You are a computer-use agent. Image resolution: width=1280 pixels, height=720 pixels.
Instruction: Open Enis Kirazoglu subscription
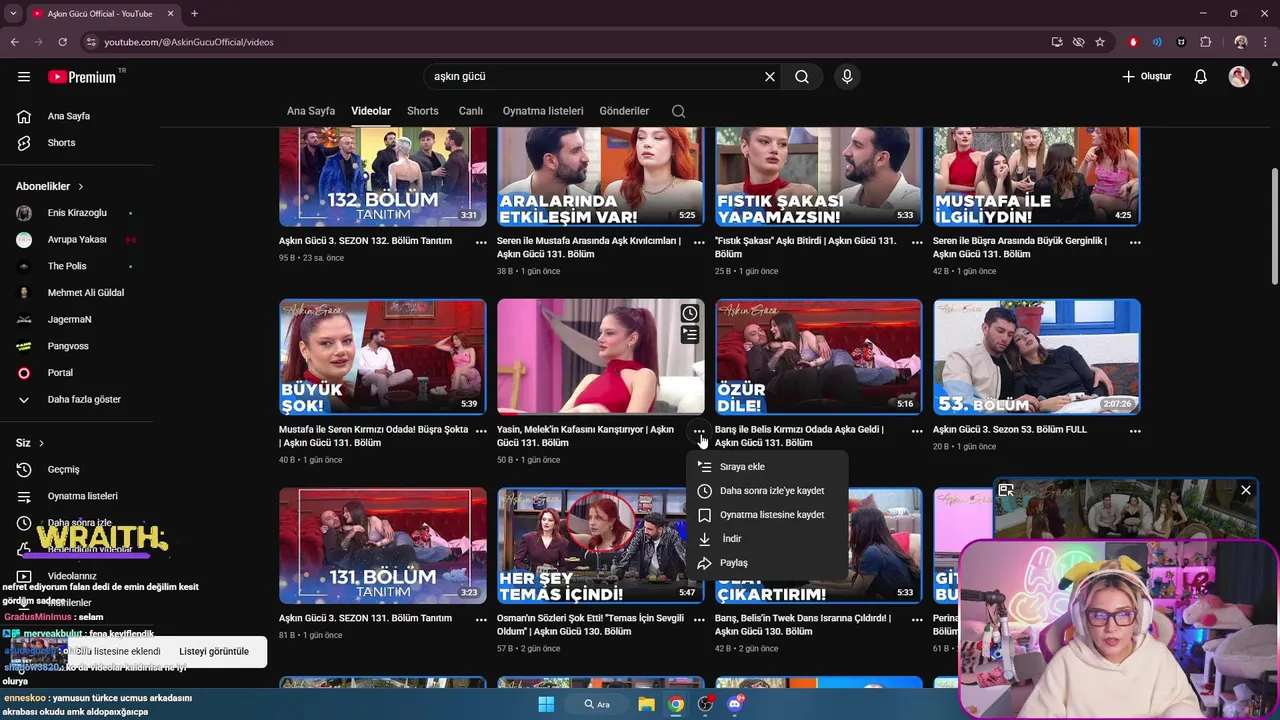(x=76, y=213)
